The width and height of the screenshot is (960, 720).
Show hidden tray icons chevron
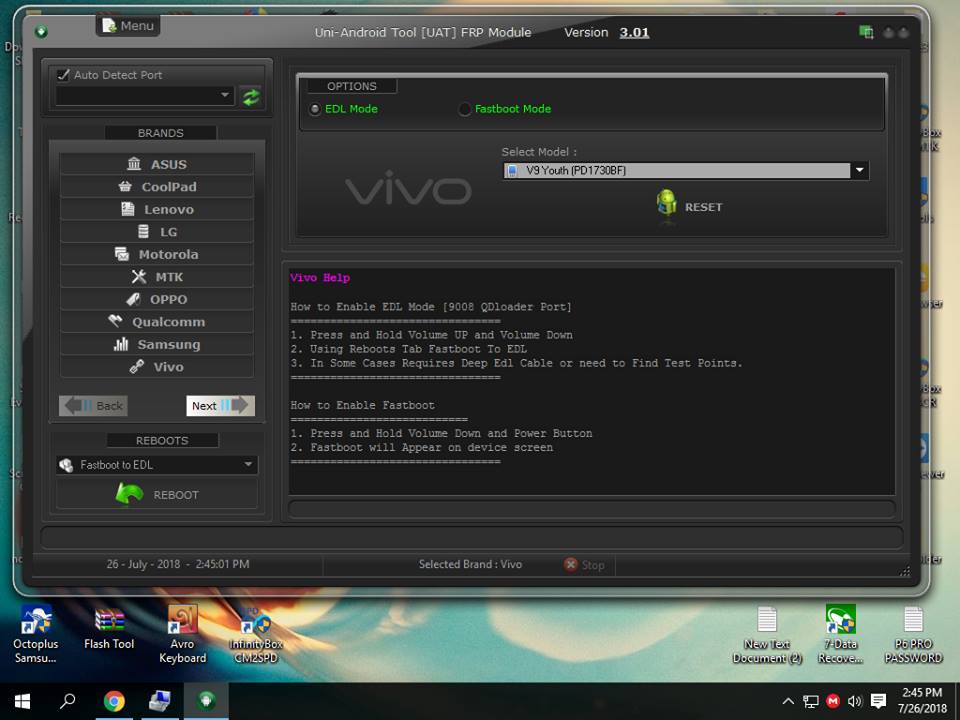pyautogui.click(x=788, y=702)
